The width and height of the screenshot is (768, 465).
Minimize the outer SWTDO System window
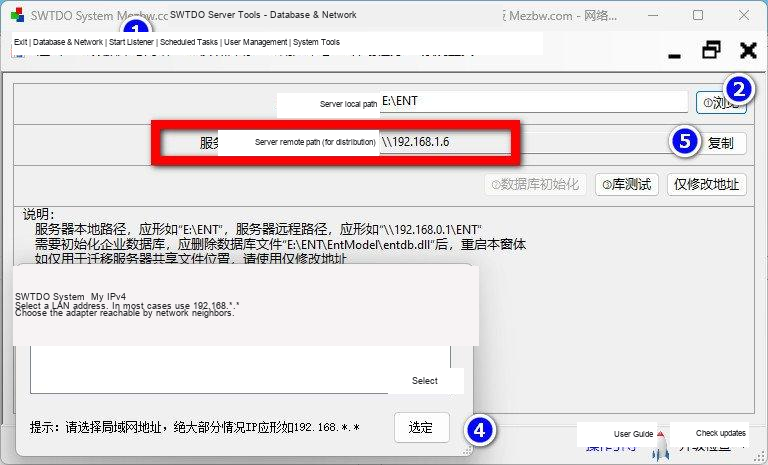point(653,15)
